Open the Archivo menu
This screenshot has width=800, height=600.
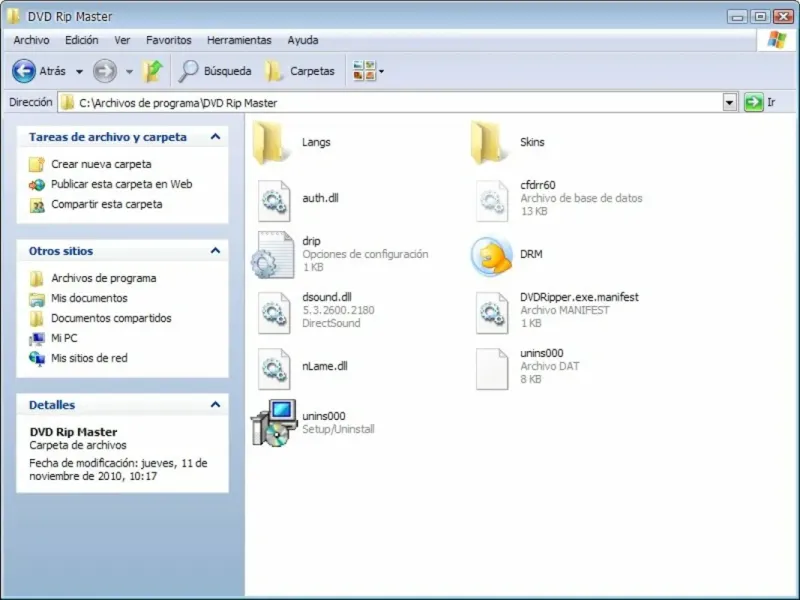[x=32, y=40]
